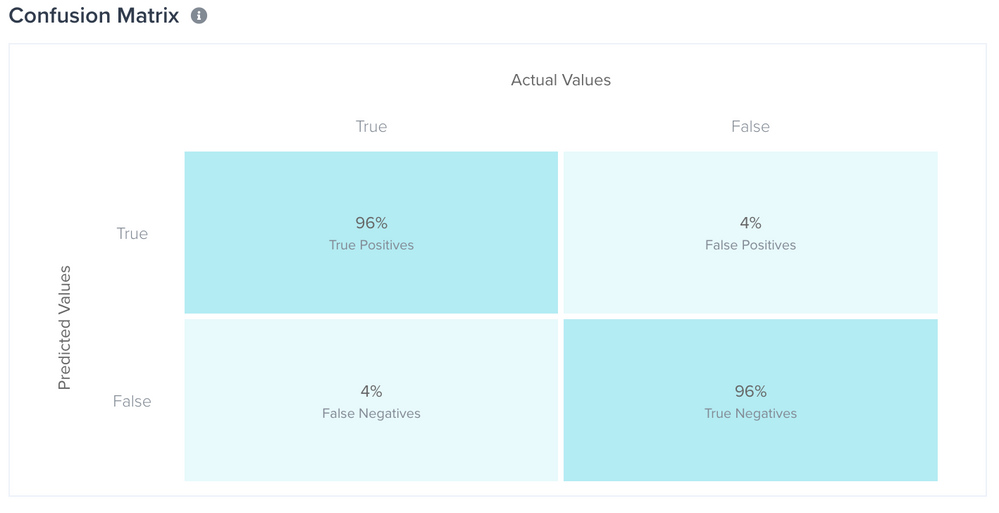Click the 96% value above True Negatives
The height and width of the screenshot is (513, 999).
(750, 391)
